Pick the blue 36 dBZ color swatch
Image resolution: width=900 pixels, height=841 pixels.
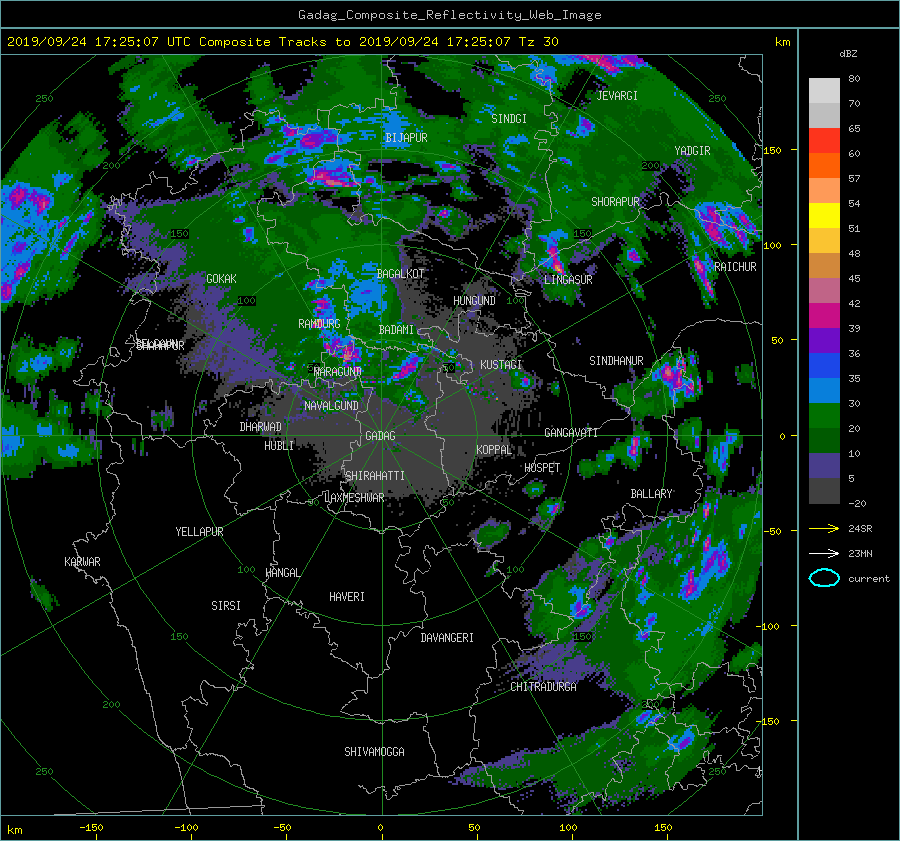(824, 365)
